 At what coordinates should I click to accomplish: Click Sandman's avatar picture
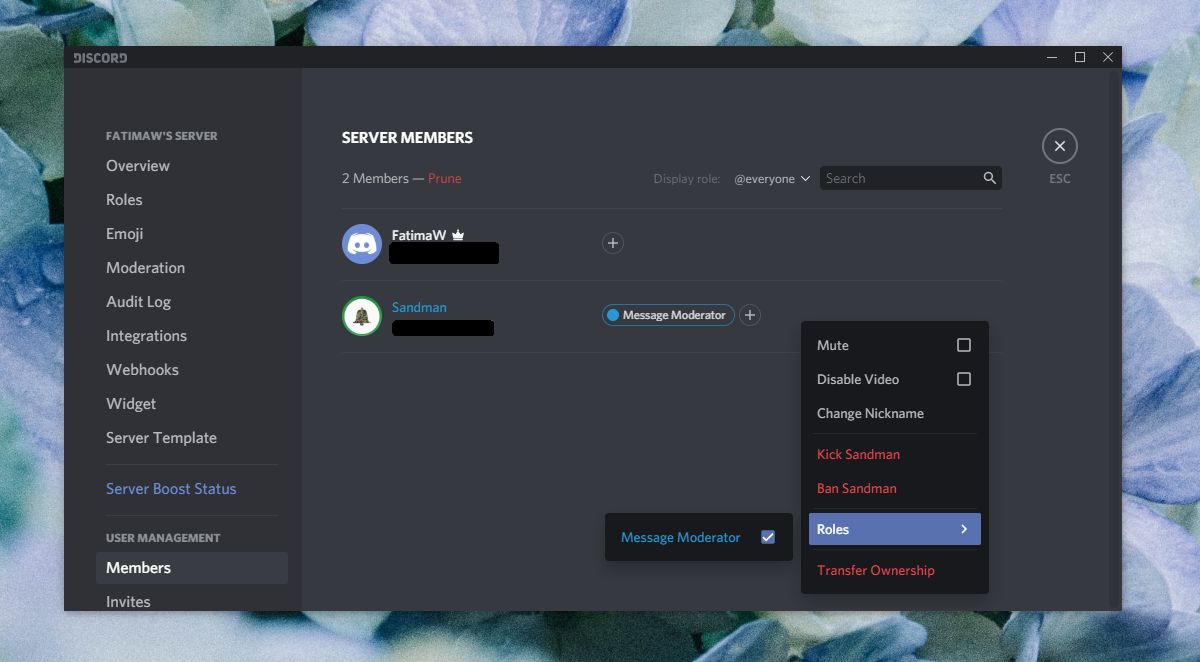click(x=362, y=316)
